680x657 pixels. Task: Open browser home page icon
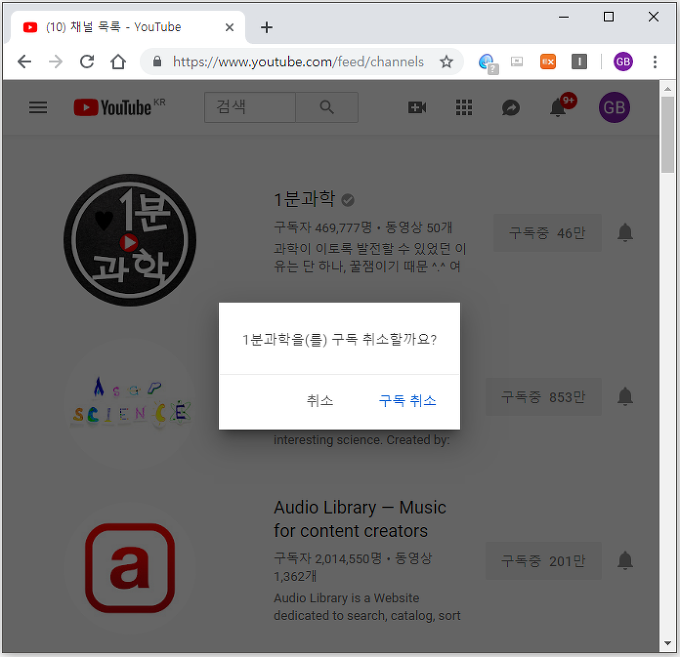click(x=118, y=62)
